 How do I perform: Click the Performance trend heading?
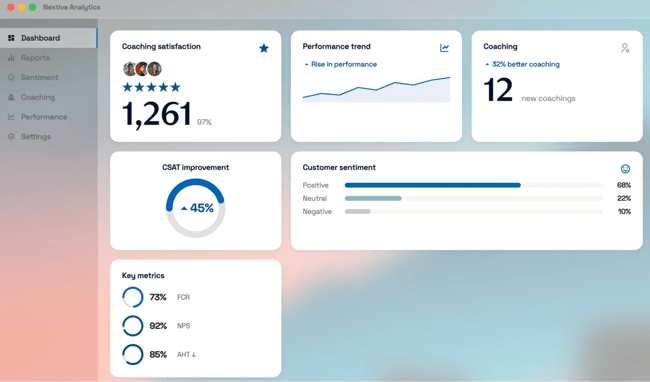click(x=337, y=46)
